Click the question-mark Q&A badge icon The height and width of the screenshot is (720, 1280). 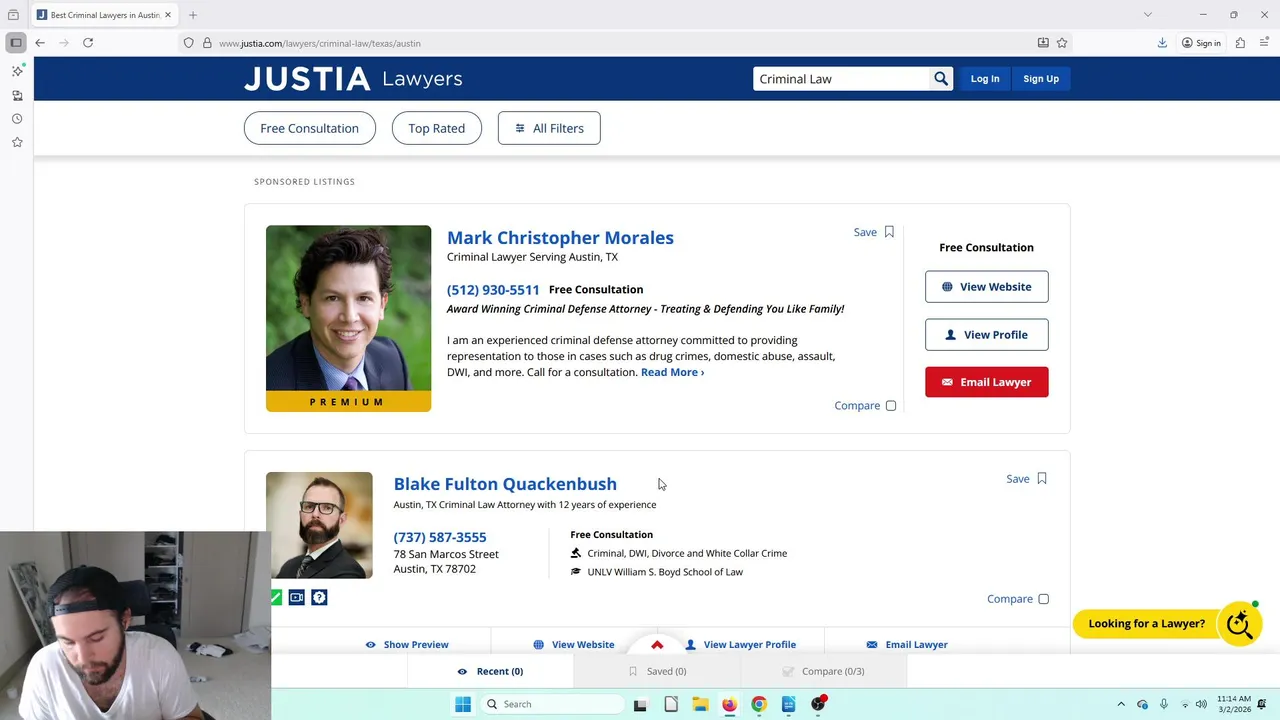click(319, 597)
